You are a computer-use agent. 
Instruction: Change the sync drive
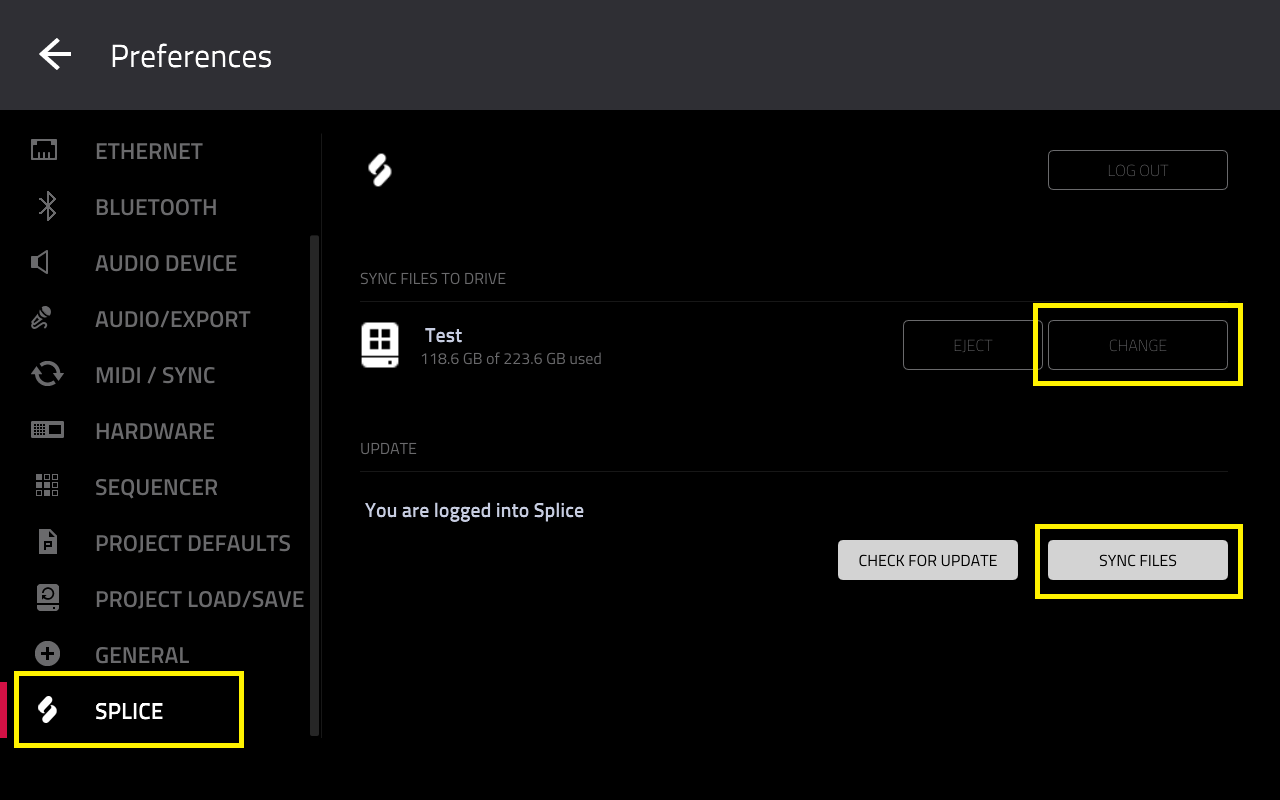coord(1138,345)
